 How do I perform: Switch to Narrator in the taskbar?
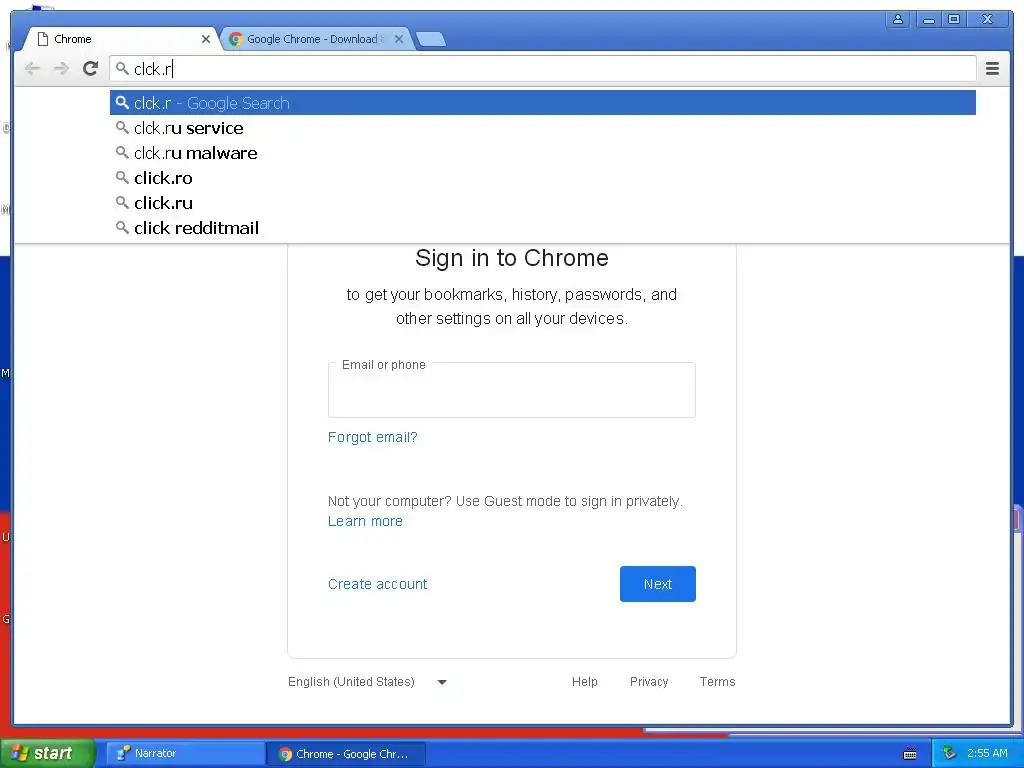[x=185, y=754]
